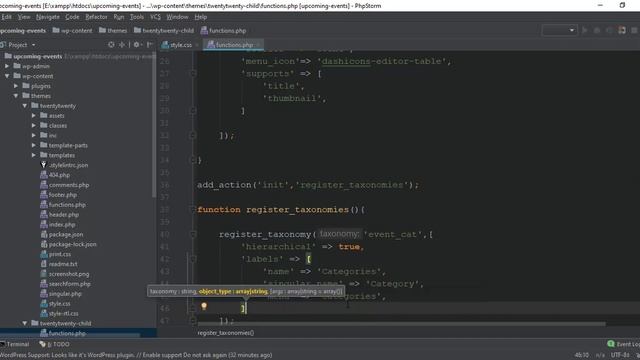Click the Run button in toolbar
Image resolution: width=640 pixels, height=360 pixels.
click(584, 30)
